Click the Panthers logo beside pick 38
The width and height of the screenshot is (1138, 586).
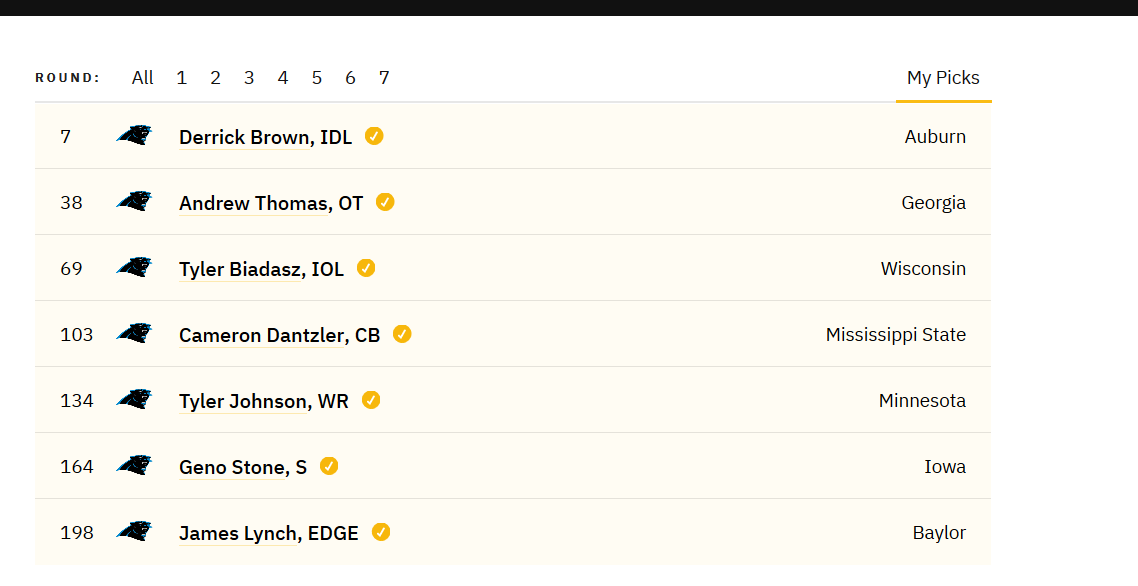(x=134, y=201)
